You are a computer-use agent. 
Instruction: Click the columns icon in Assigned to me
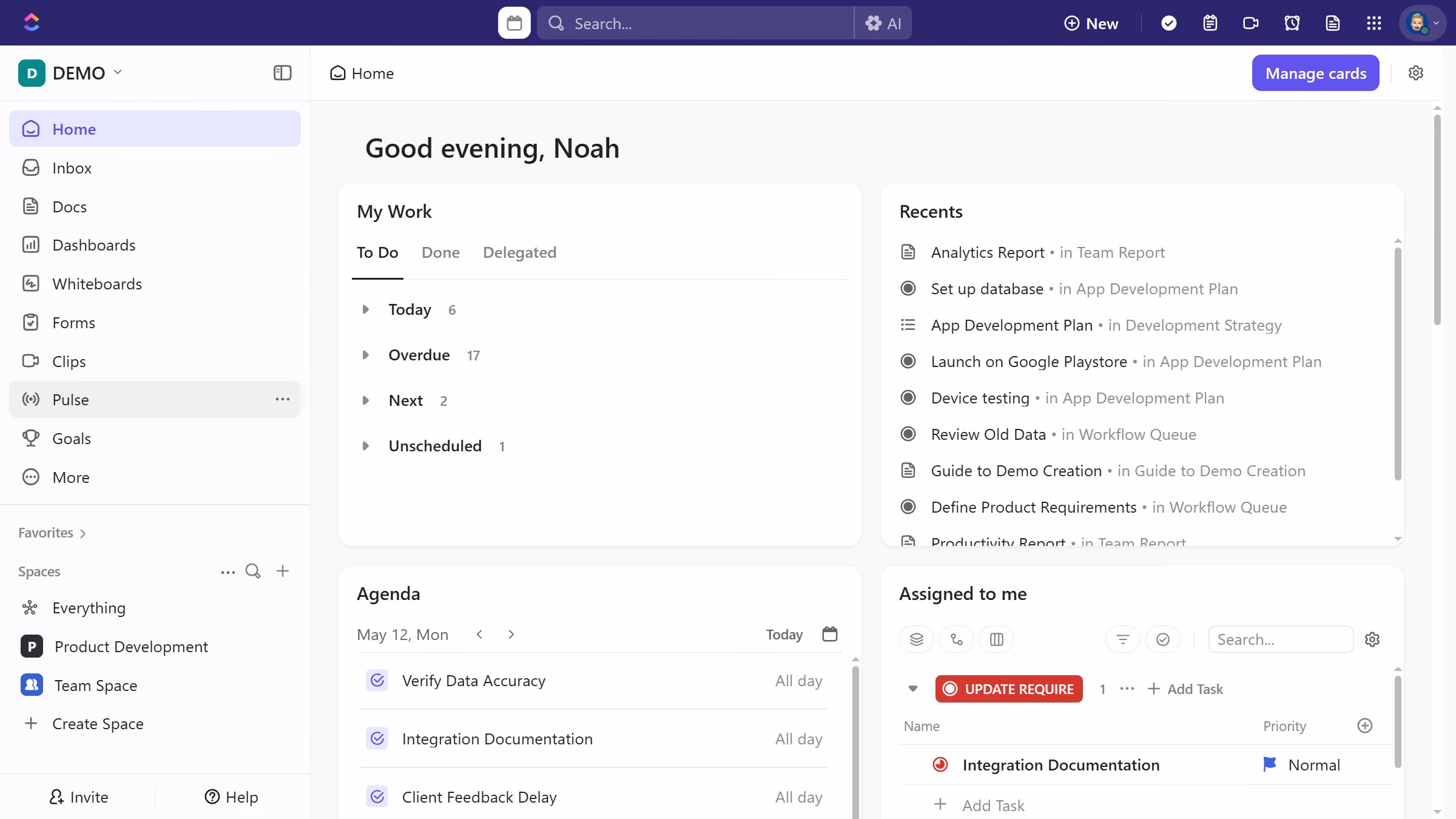click(997, 639)
